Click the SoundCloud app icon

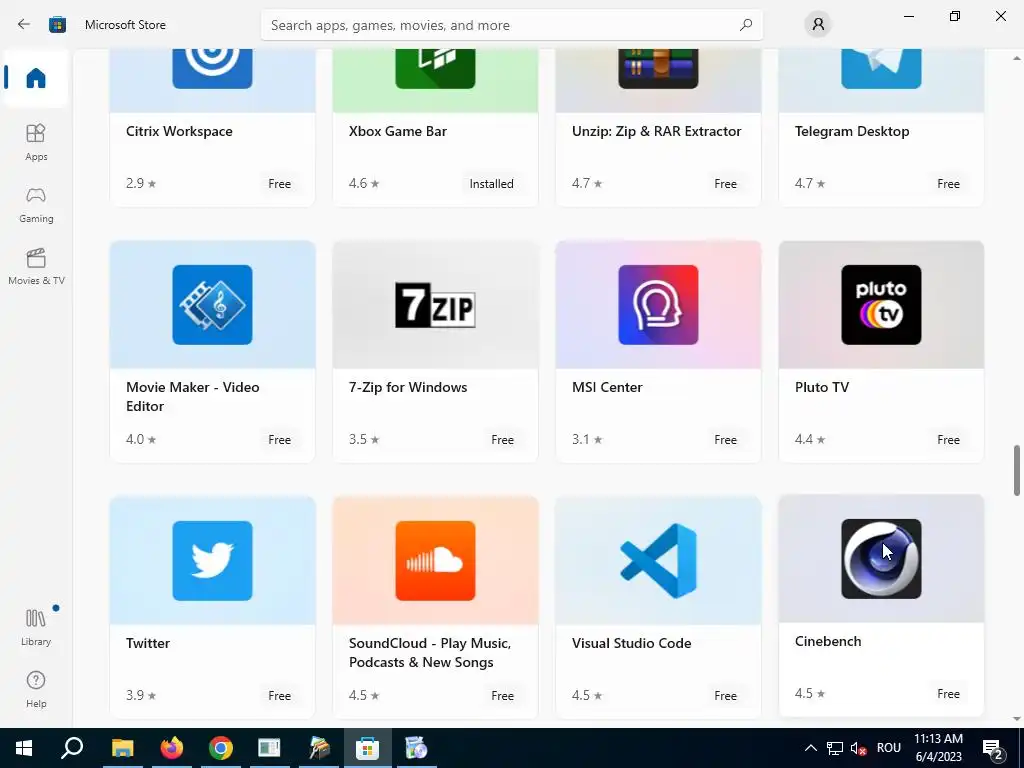[435, 561]
